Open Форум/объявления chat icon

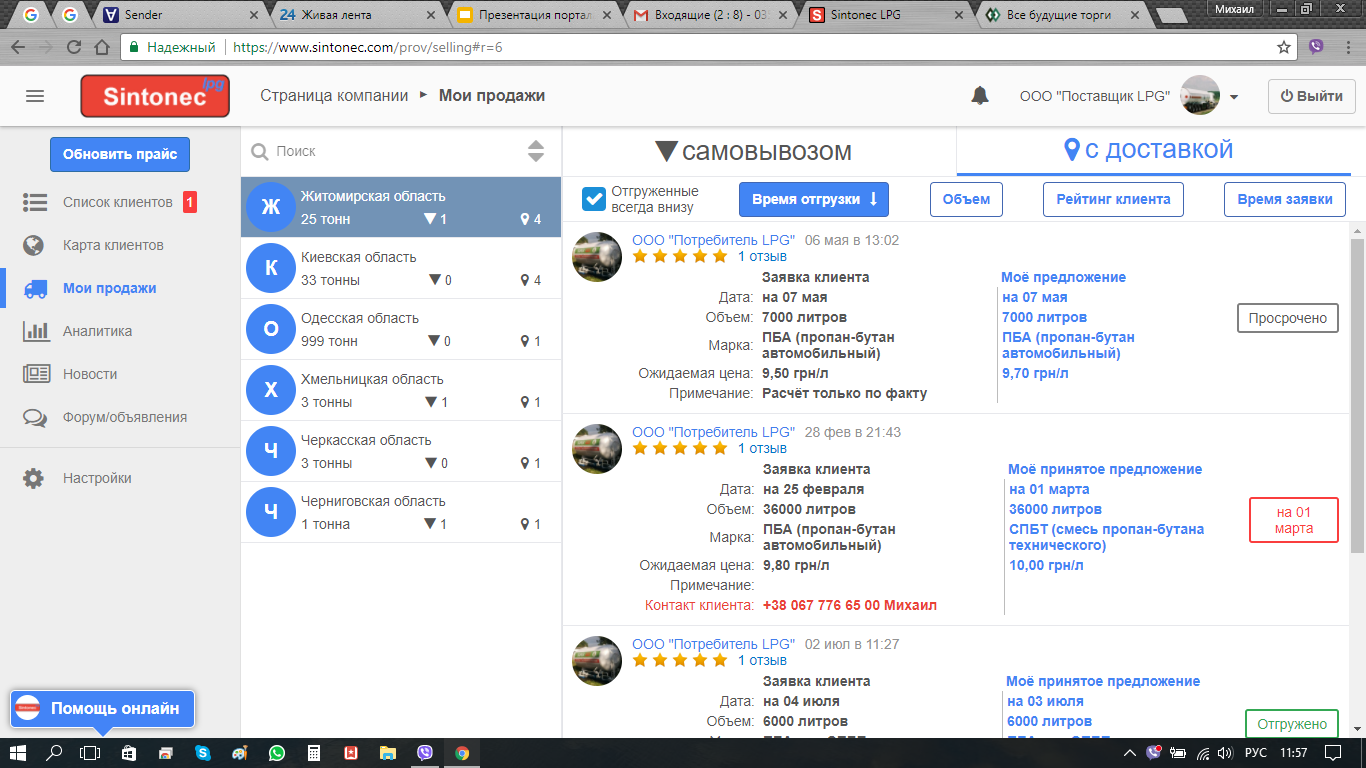(x=35, y=417)
